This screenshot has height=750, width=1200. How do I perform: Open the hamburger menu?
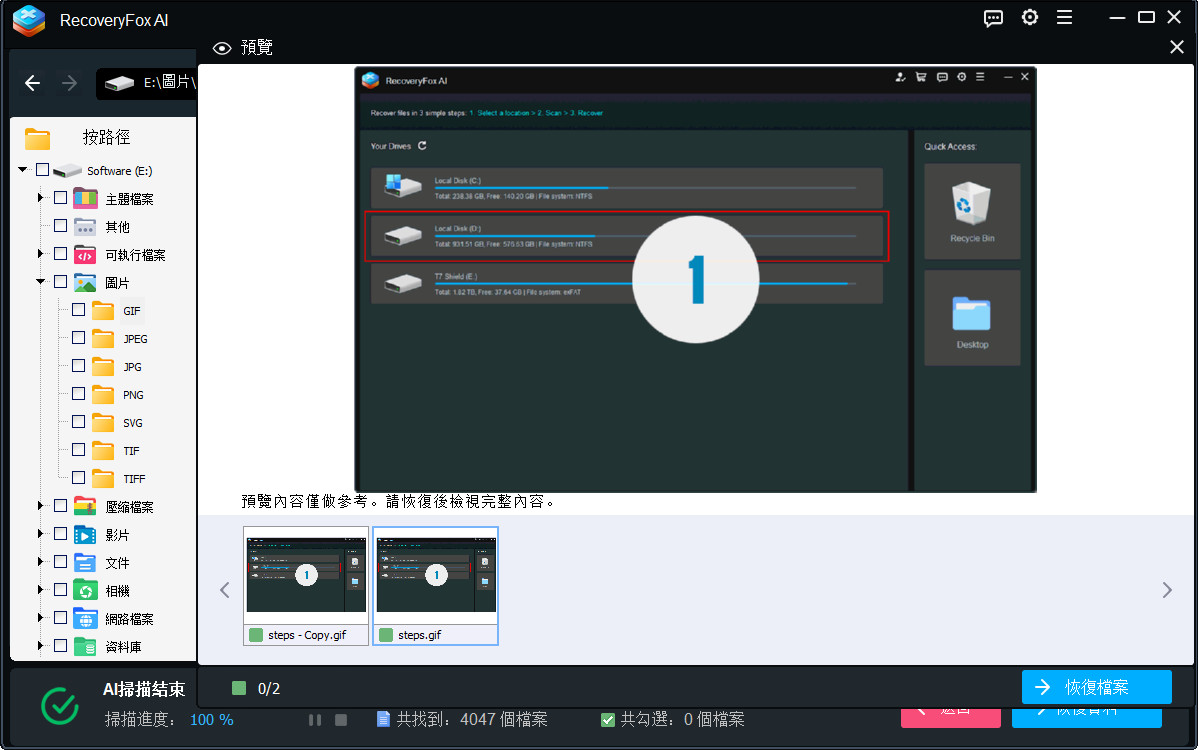[1064, 17]
